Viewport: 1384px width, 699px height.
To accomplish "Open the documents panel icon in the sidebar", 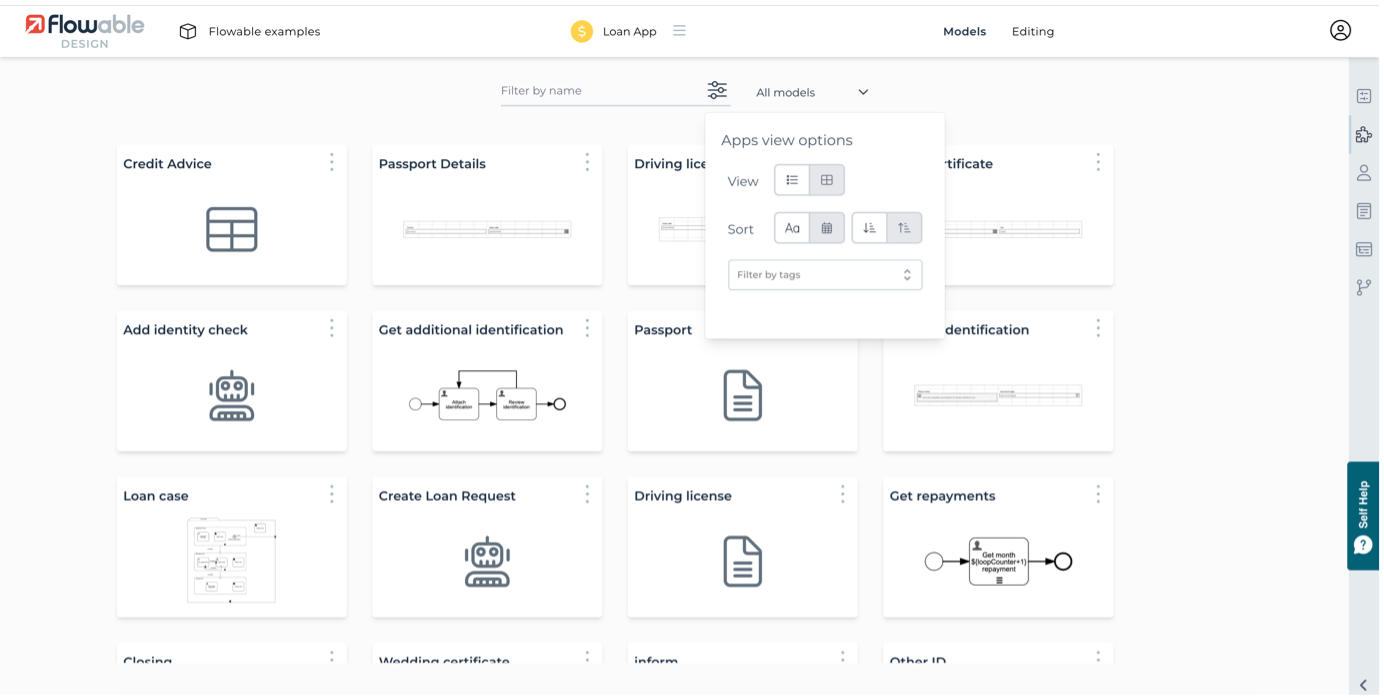I will click(1364, 211).
